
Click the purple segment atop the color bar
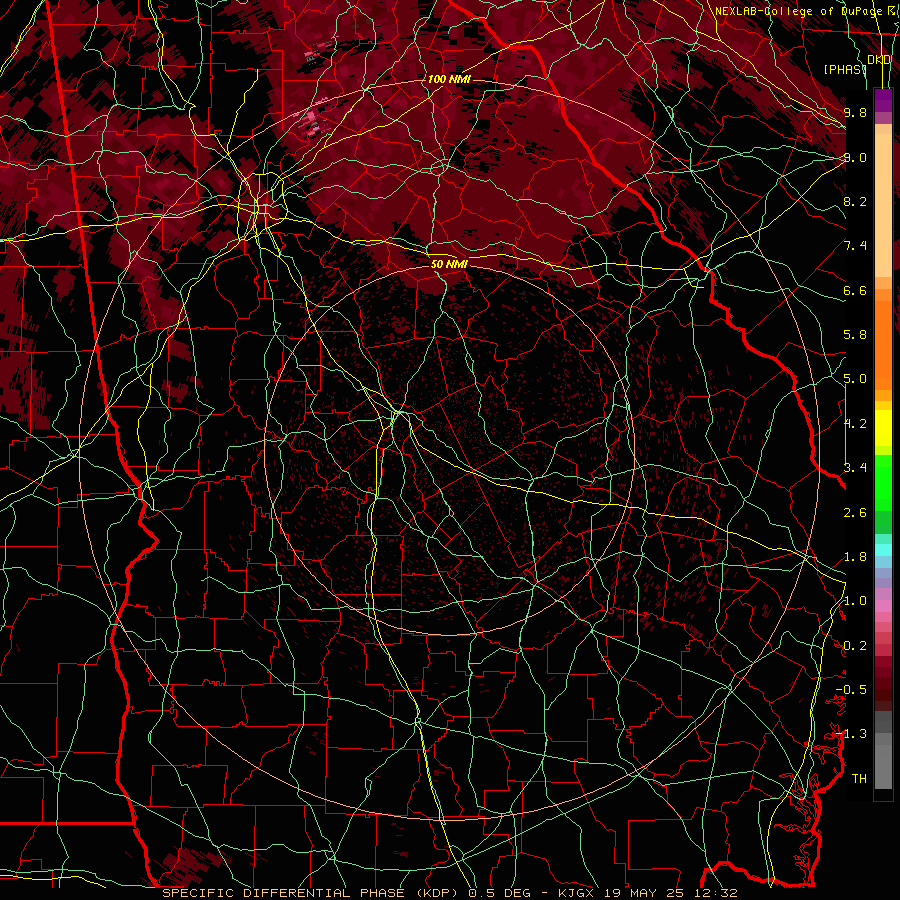(x=883, y=100)
